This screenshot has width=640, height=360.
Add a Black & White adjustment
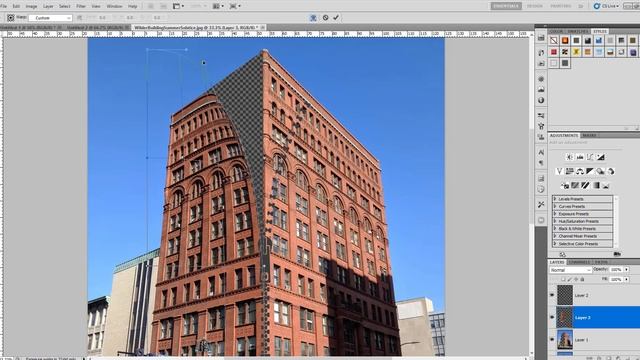coord(590,171)
